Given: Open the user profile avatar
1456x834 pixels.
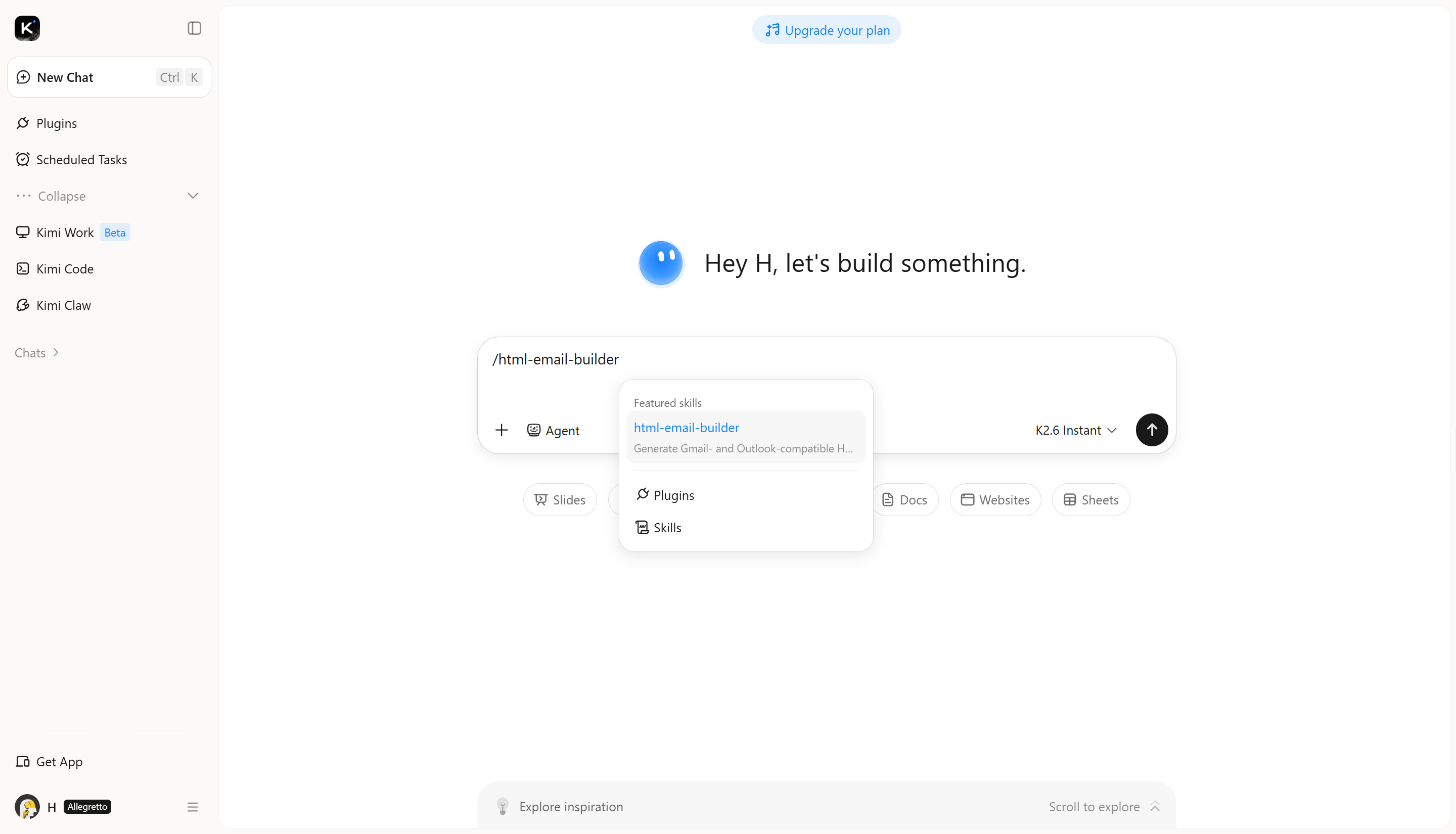Looking at the screenshot, I should pyautogui.click(x=27, y=807).
